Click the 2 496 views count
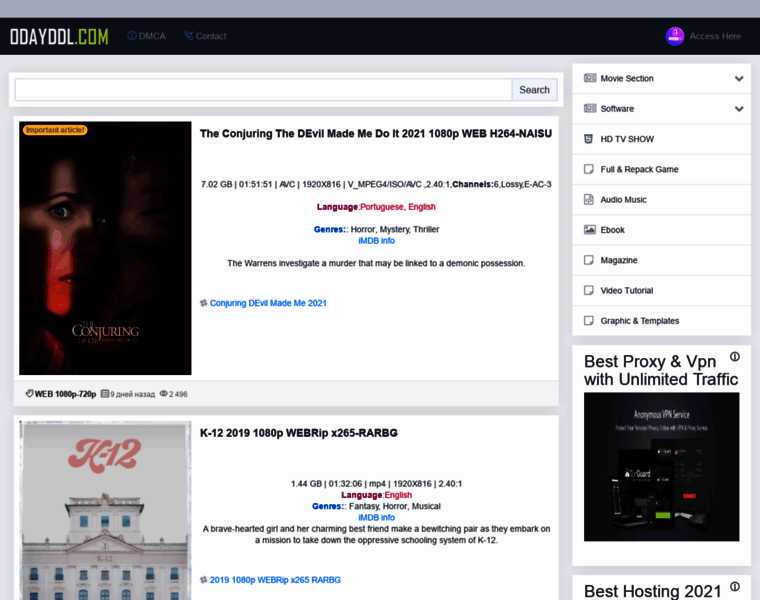The width and height of the screenshot is (760, 600). [178, 394]
